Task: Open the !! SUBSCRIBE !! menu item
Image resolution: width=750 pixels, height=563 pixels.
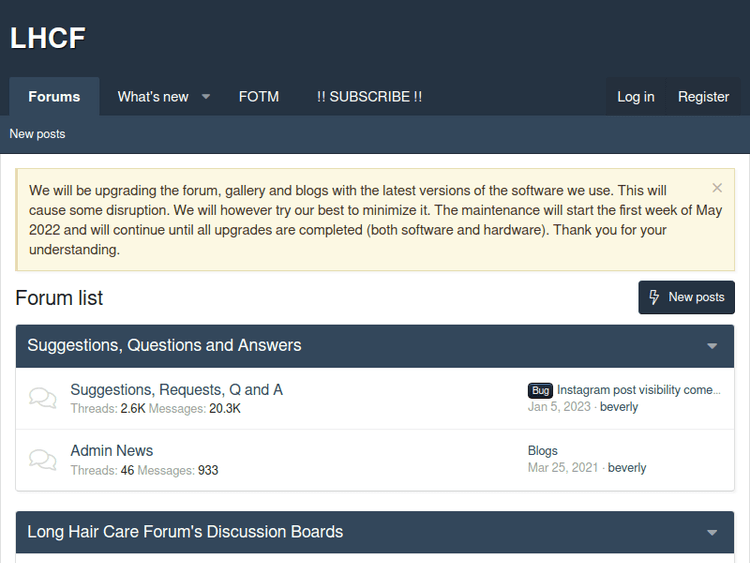Action: (369, 97)
